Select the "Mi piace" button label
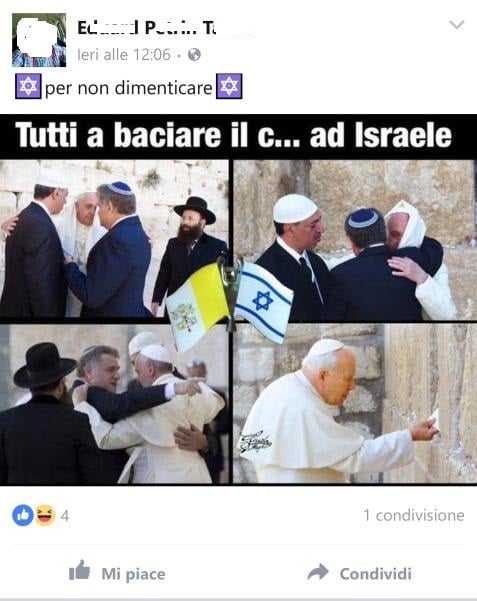 (x=133, y=574)
